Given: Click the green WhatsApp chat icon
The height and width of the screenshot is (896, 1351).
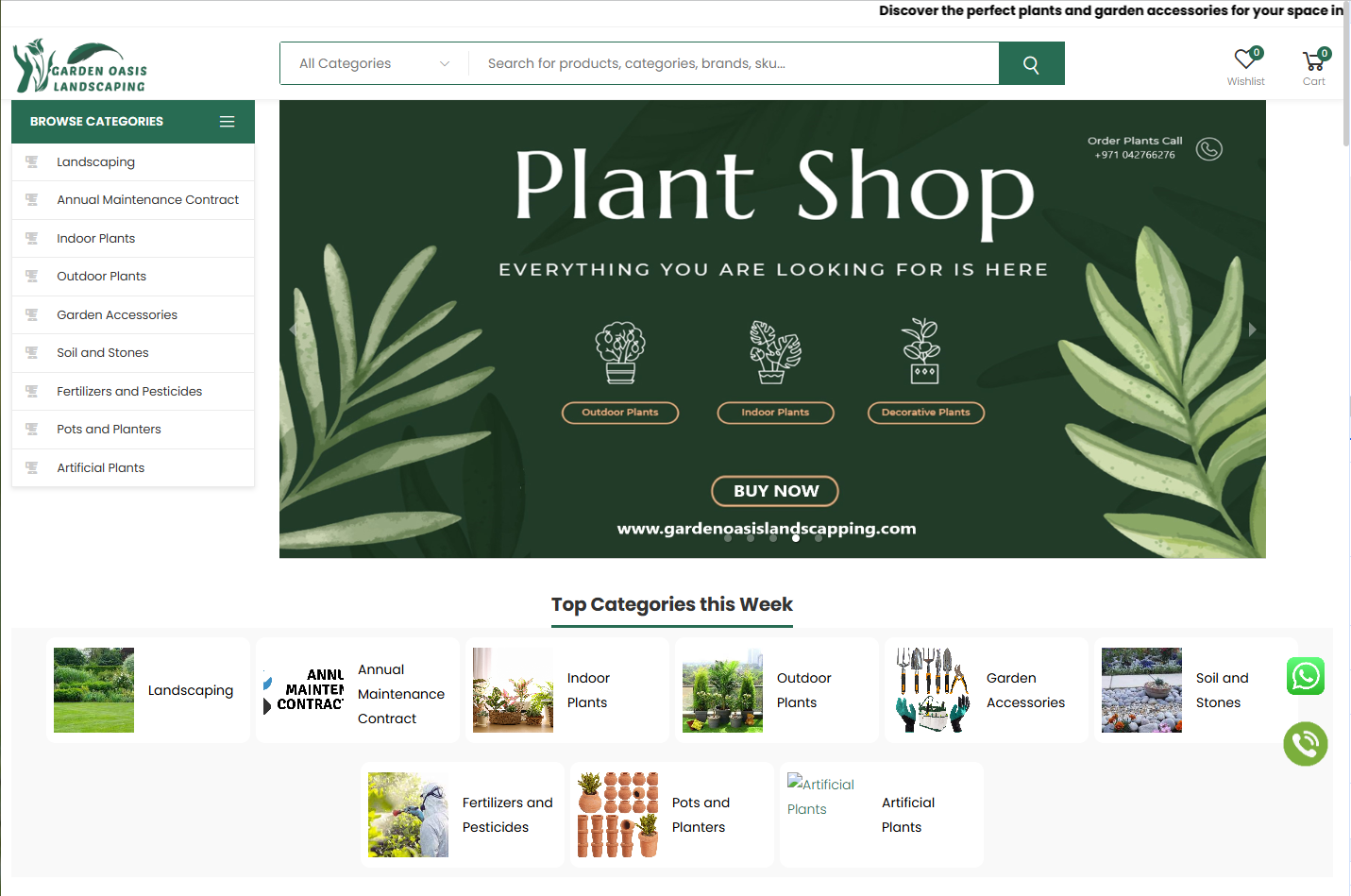Looking at the screenshot, I should coord(1306,676).
